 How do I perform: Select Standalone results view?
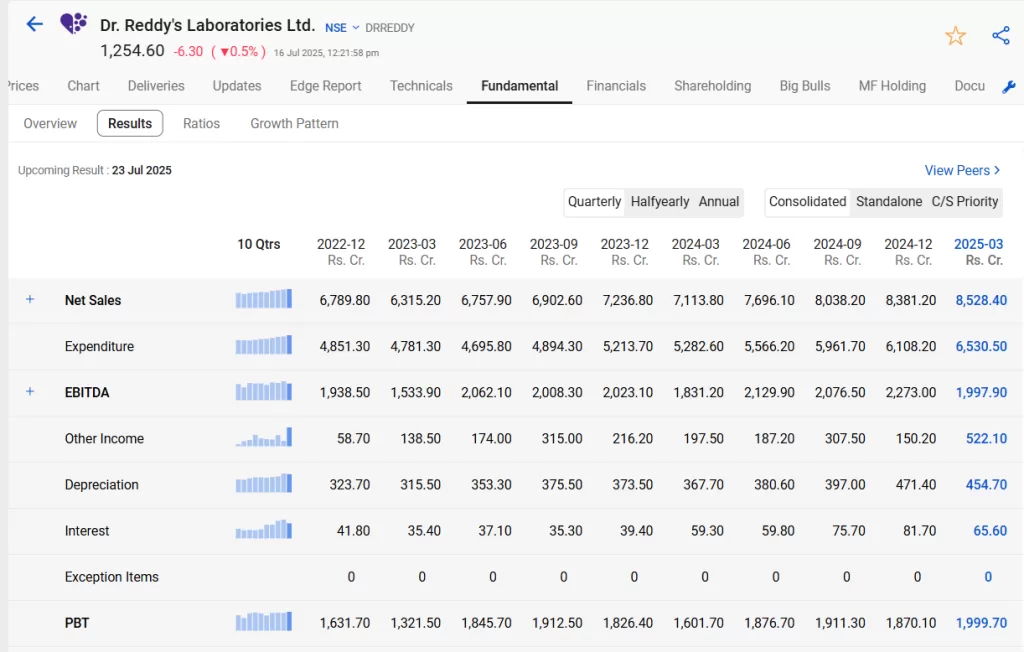coord(889,201)
